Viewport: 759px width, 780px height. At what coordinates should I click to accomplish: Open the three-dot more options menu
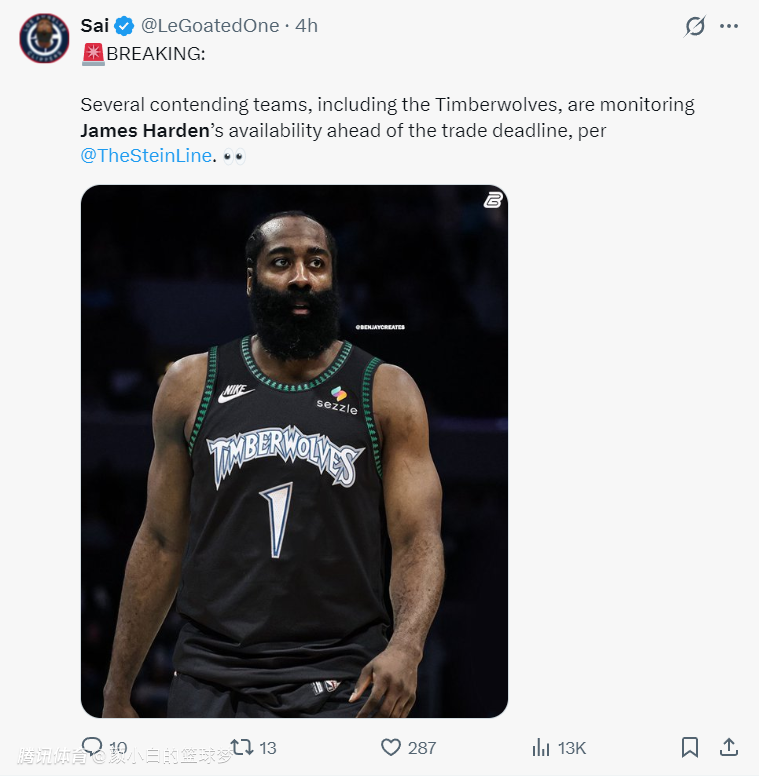[x=729, y=27]
